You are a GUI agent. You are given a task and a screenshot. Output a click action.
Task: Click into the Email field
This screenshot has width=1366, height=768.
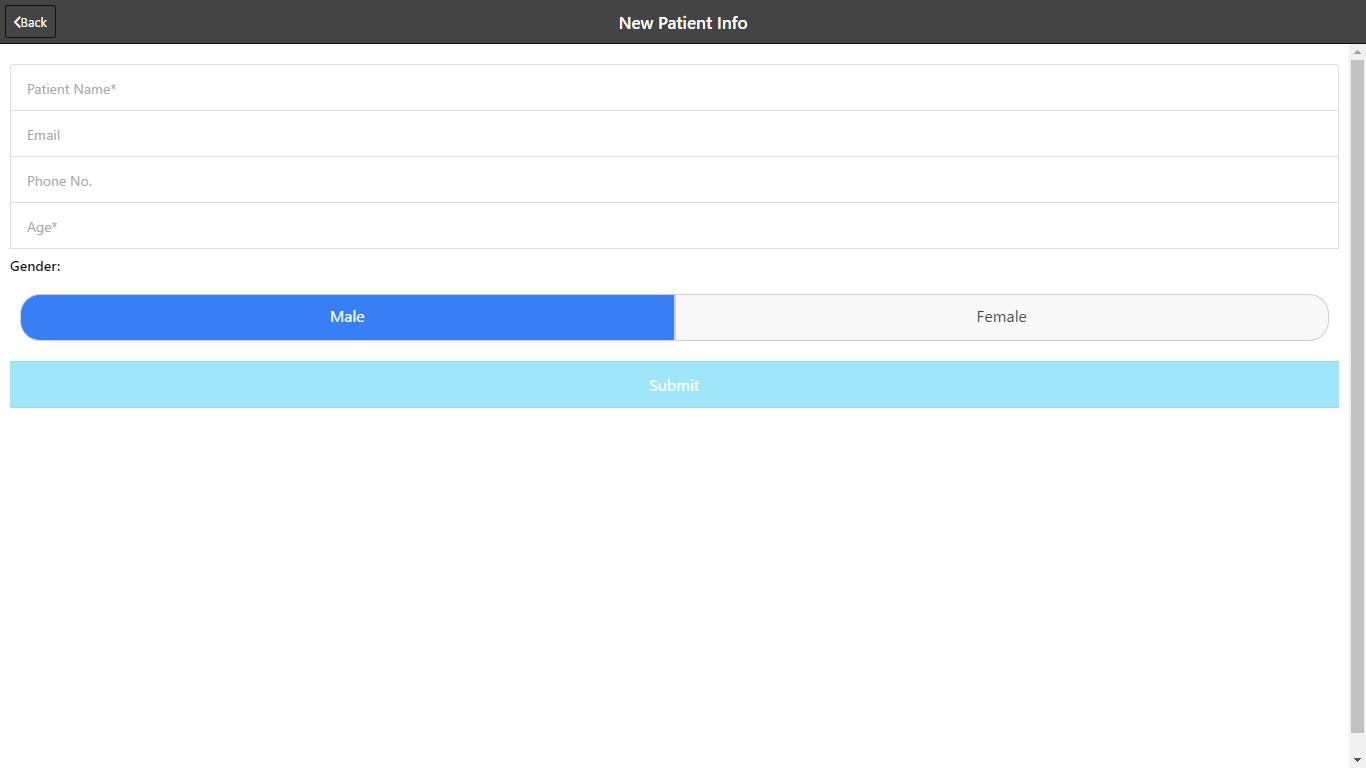point(674,135)
